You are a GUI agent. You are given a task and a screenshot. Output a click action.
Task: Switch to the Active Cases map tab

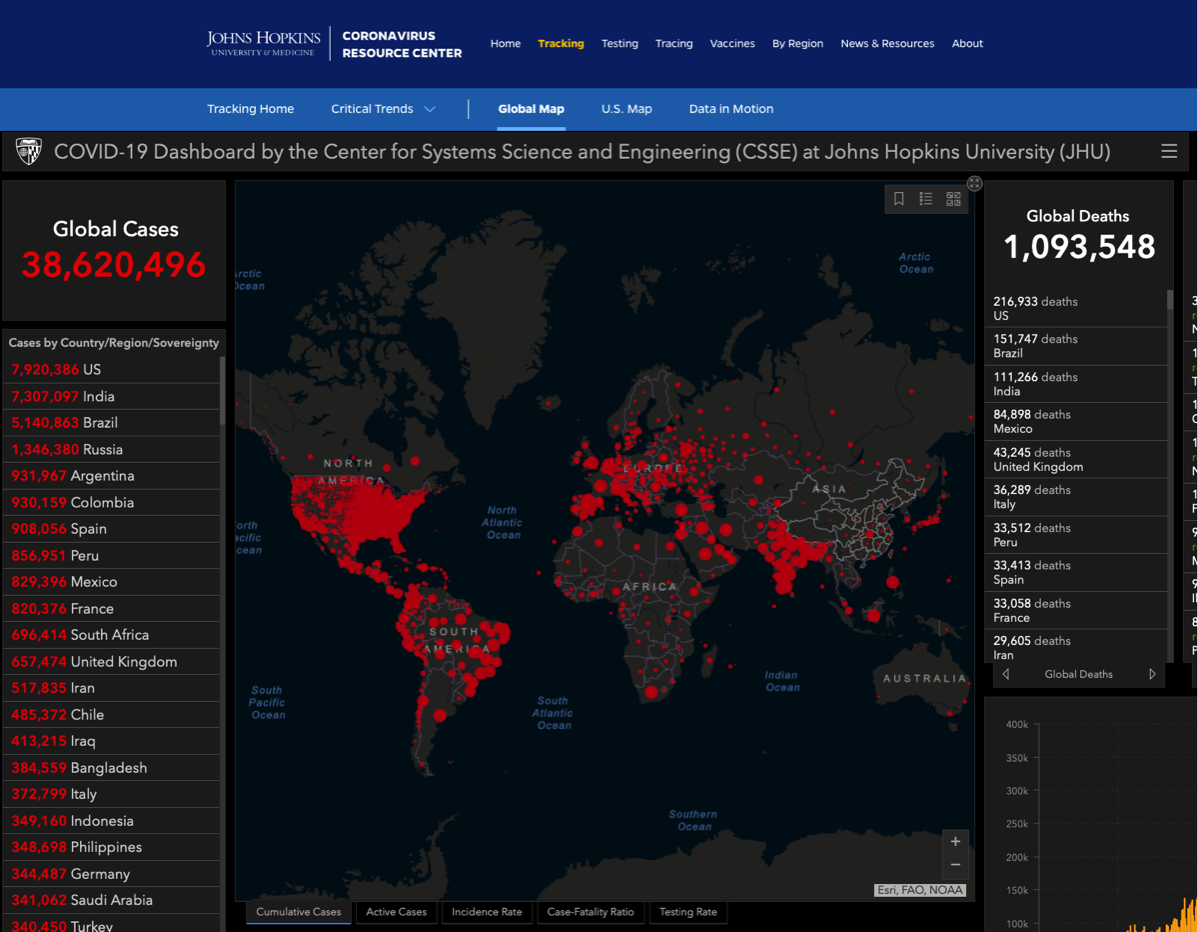[396, 912]
